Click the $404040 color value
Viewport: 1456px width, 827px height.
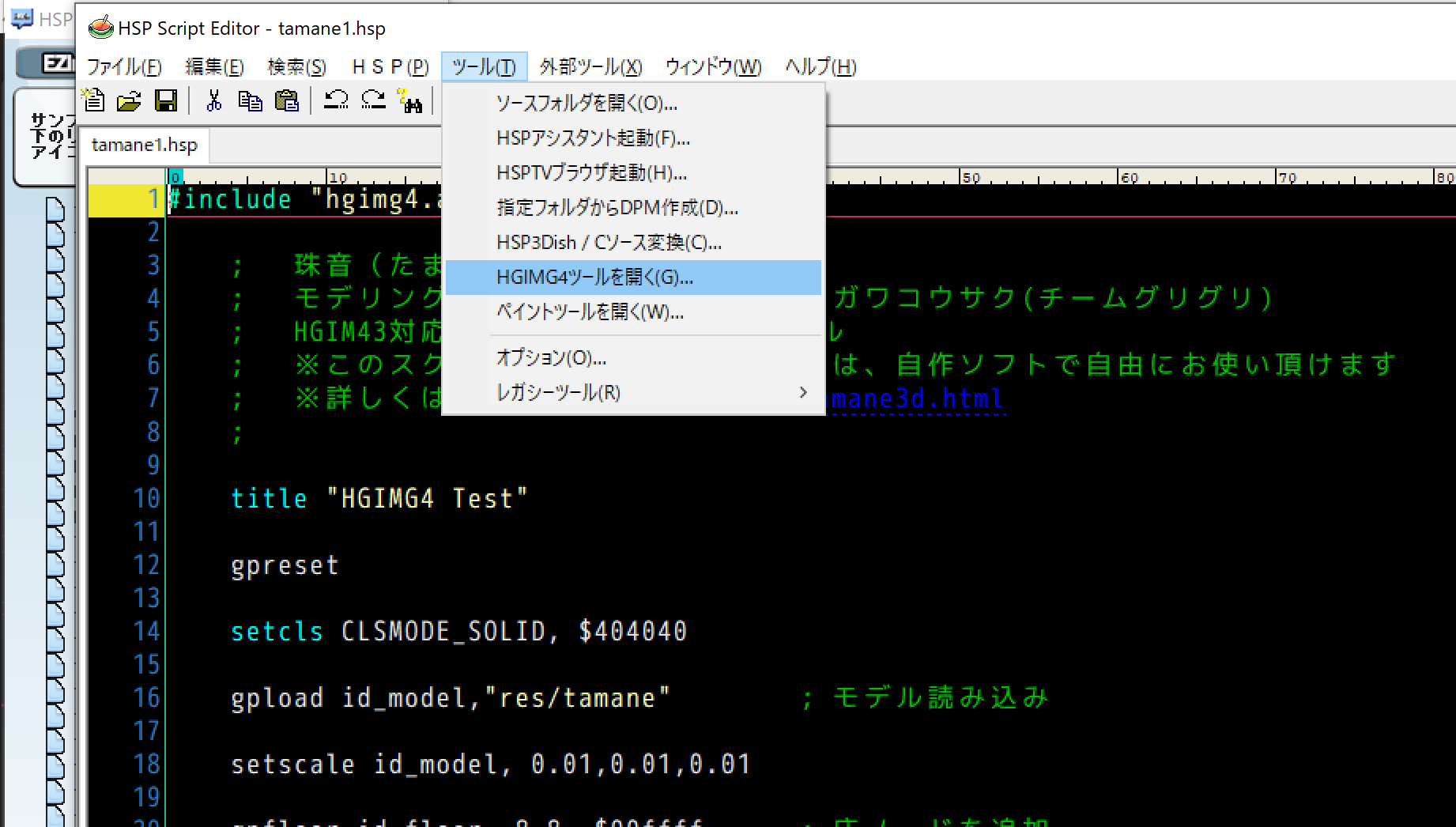click(632, 631)
